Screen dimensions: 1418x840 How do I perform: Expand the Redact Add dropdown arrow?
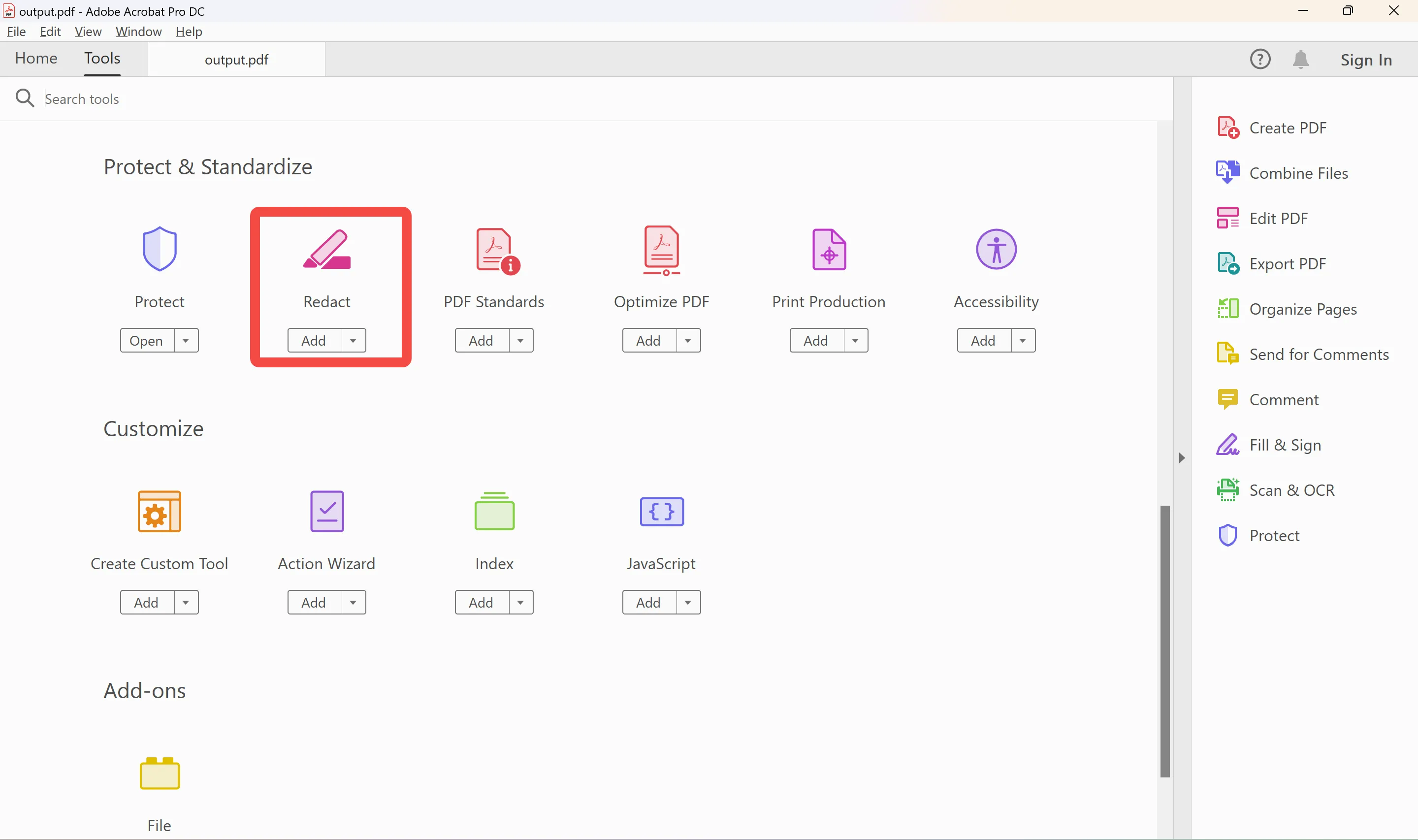click(353, 340)
